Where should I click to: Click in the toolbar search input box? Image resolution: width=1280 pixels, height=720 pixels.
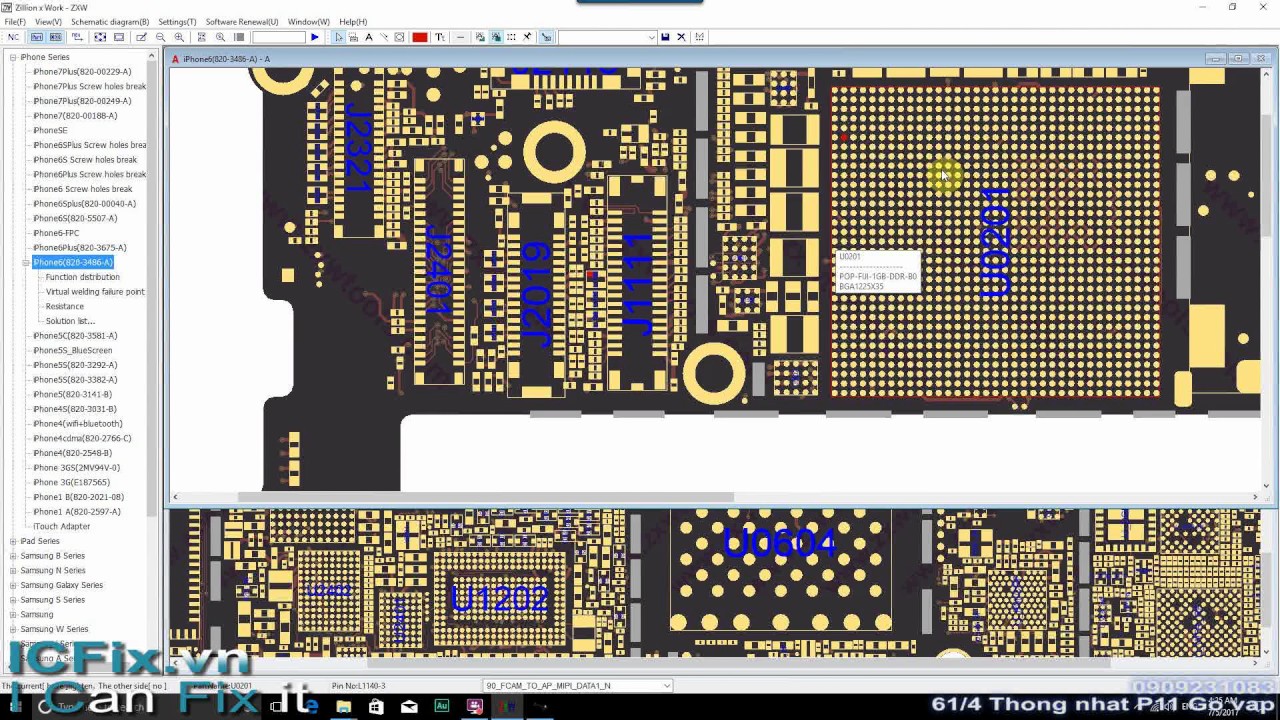point(278,37)
